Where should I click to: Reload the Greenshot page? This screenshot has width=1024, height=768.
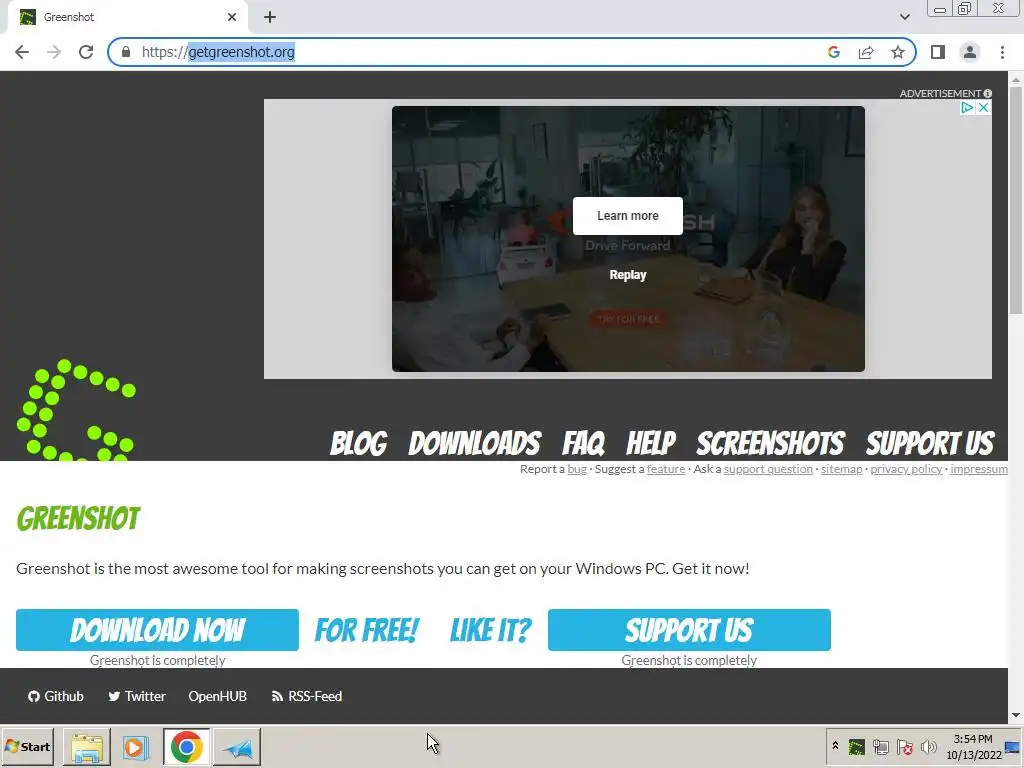(x=86, y=52)
